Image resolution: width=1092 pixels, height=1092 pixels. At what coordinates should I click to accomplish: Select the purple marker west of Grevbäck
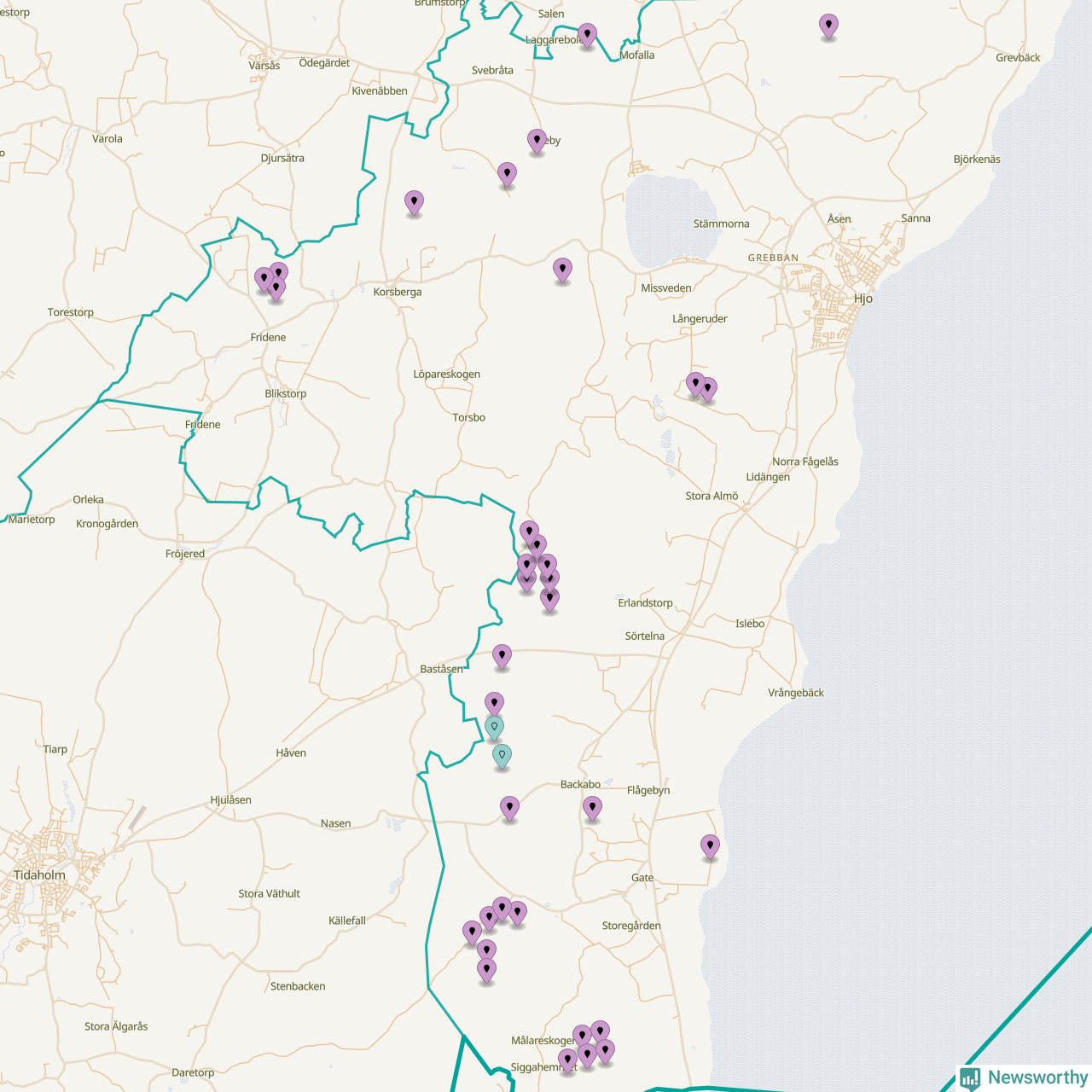828,26
